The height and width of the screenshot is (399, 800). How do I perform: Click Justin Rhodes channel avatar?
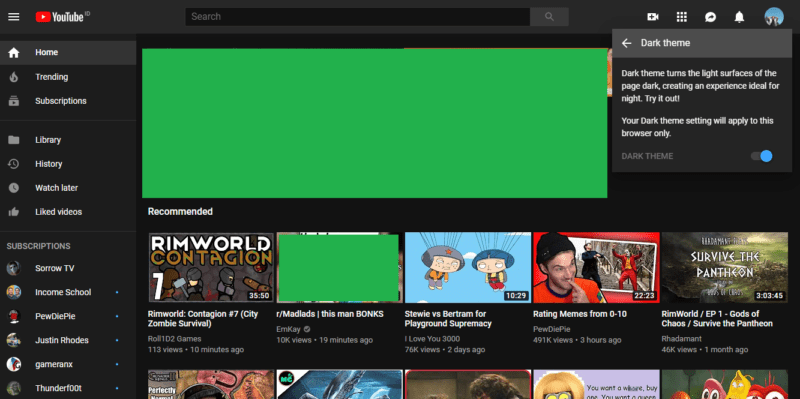14,340
